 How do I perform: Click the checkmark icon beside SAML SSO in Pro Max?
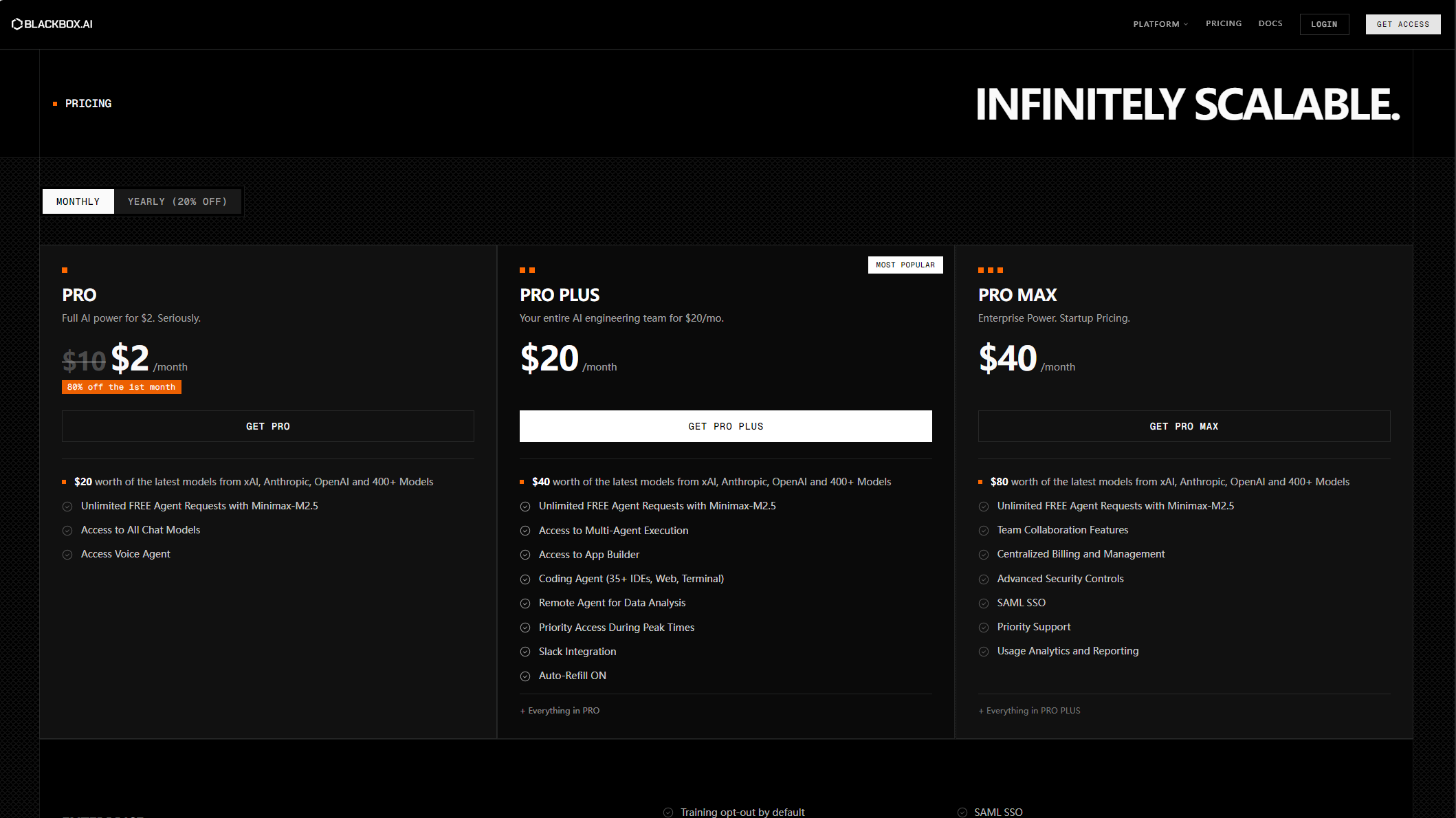coord(984,604)
